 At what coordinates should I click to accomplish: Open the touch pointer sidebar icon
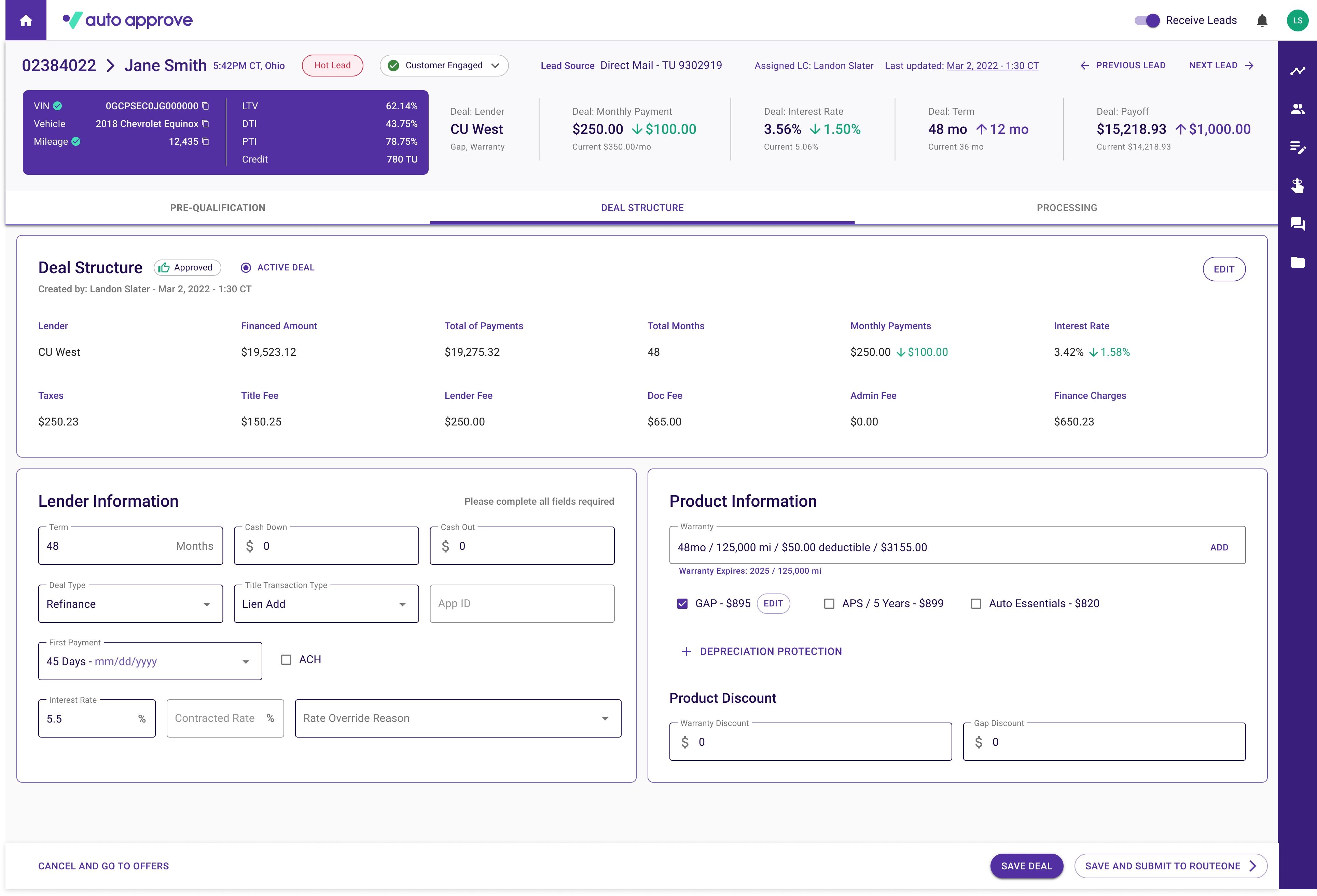coord(1297,186)
